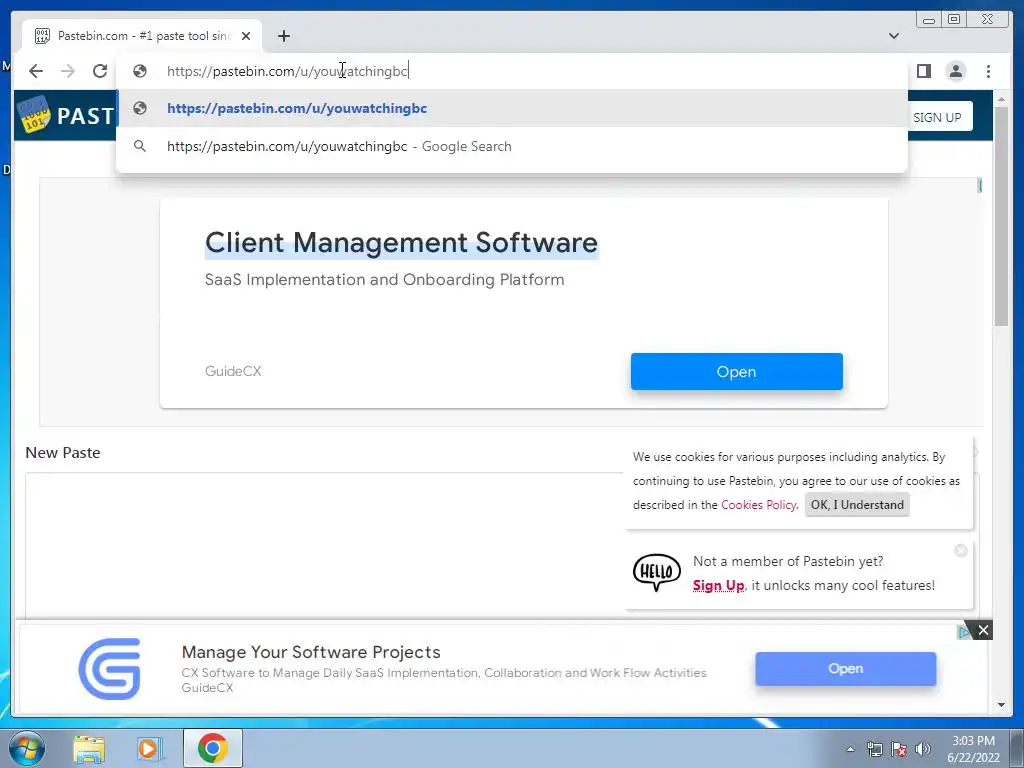Click the scrollbar down arrow
Viewport: 1024px width, 768px height.
1001,705
